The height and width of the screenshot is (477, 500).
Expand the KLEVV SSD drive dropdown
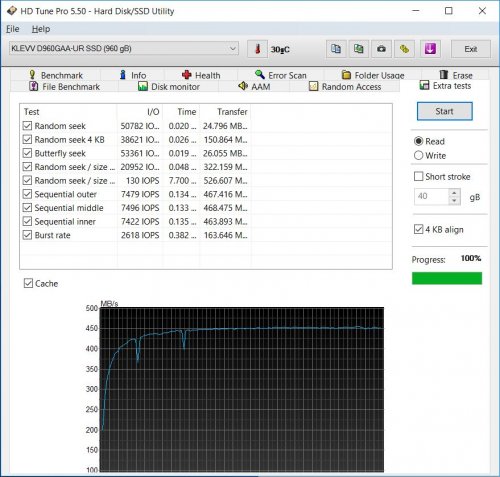pos(232,49)
